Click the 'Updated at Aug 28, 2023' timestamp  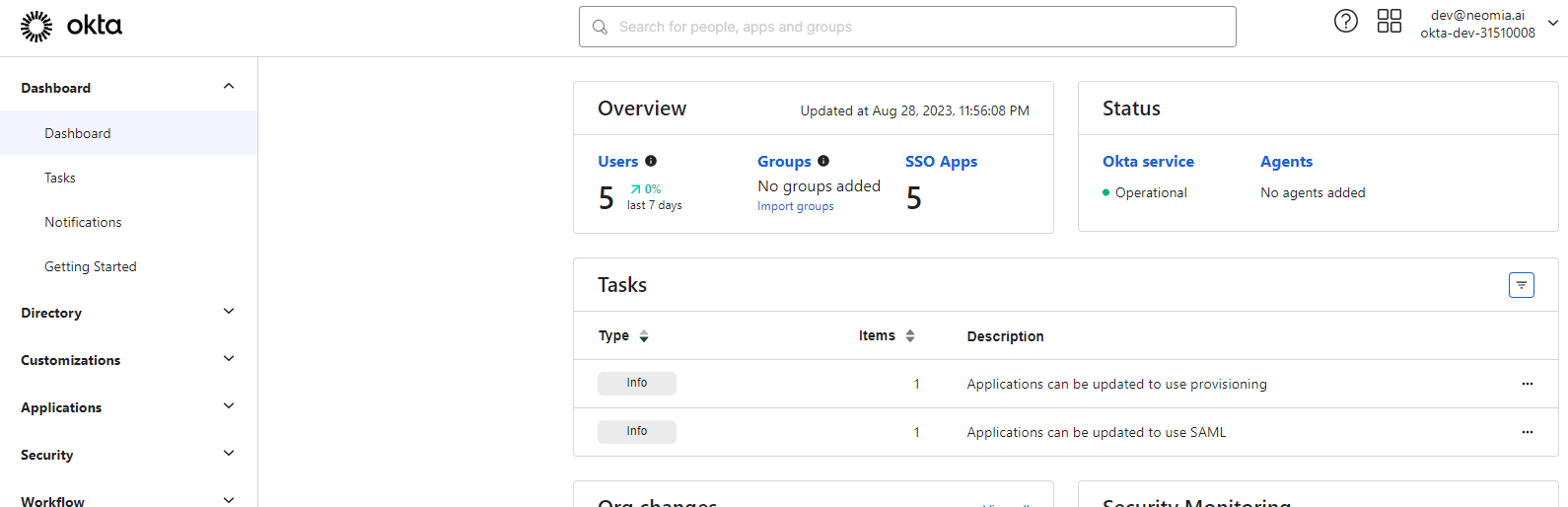coord(915,110)
